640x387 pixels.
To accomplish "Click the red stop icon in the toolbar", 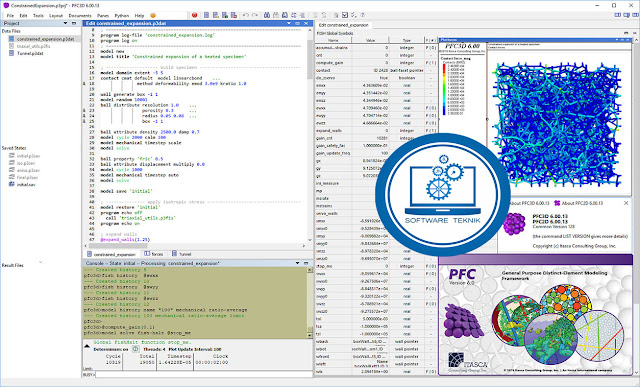I will coord(194,15).
